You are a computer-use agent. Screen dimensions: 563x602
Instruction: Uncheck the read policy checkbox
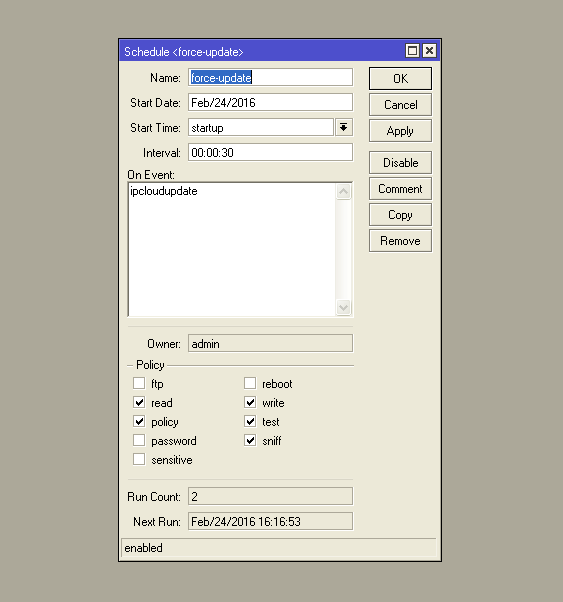(139, 402)
